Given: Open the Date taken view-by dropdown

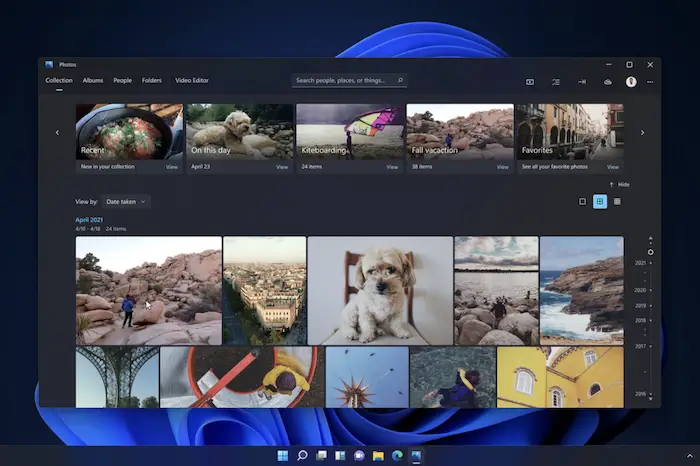Looking at the screenshot, I should coord(126,201).
